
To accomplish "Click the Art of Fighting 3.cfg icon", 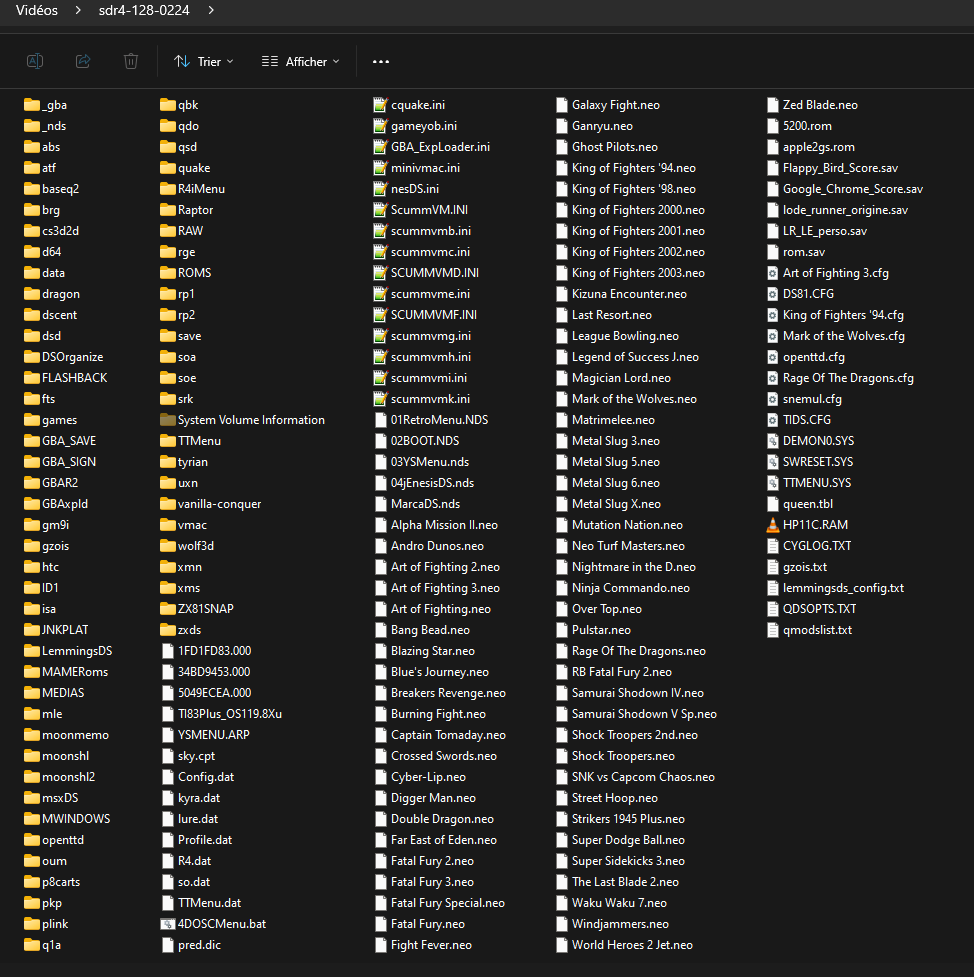I will pos(773,273).
